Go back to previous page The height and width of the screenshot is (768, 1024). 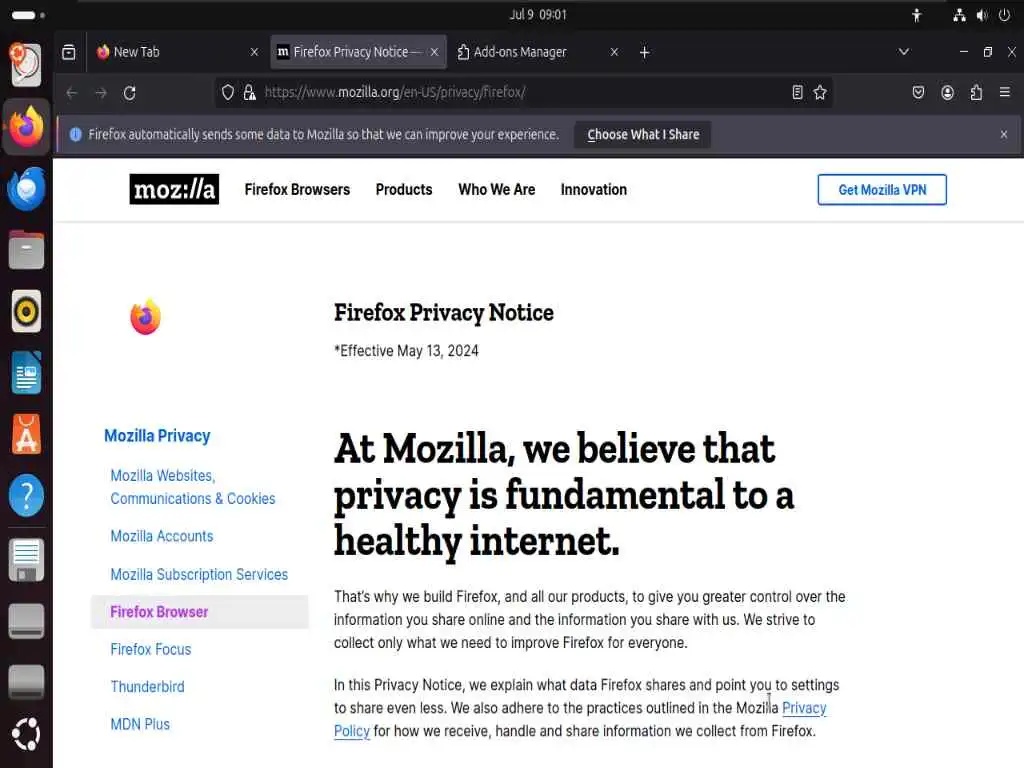(72, 93)
